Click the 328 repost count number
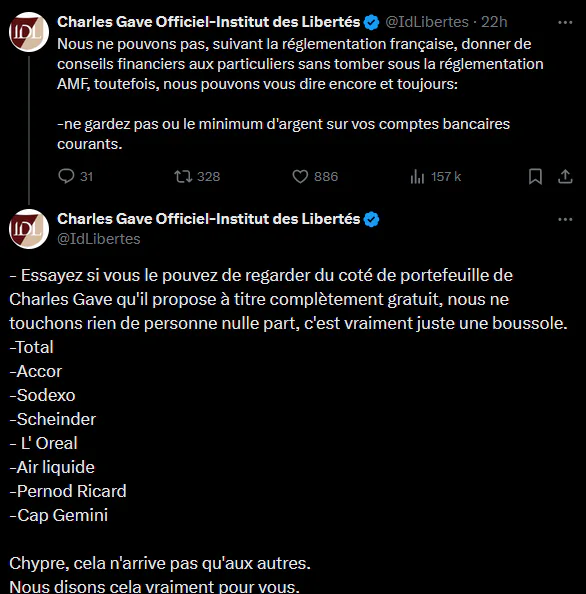Screen dimensions: 586x594 [209, 177]
